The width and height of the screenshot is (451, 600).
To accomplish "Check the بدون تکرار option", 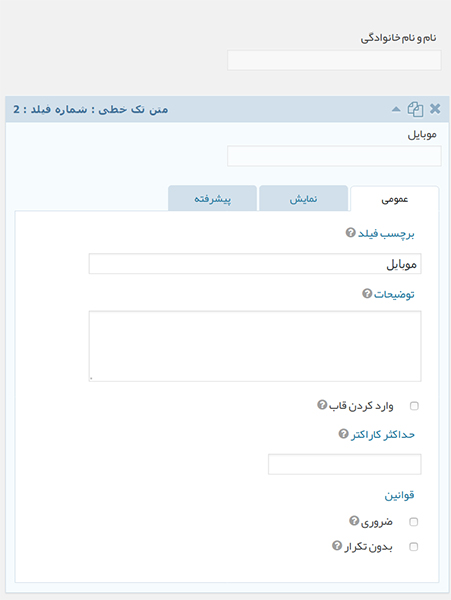I will click(x=414, y=547).
